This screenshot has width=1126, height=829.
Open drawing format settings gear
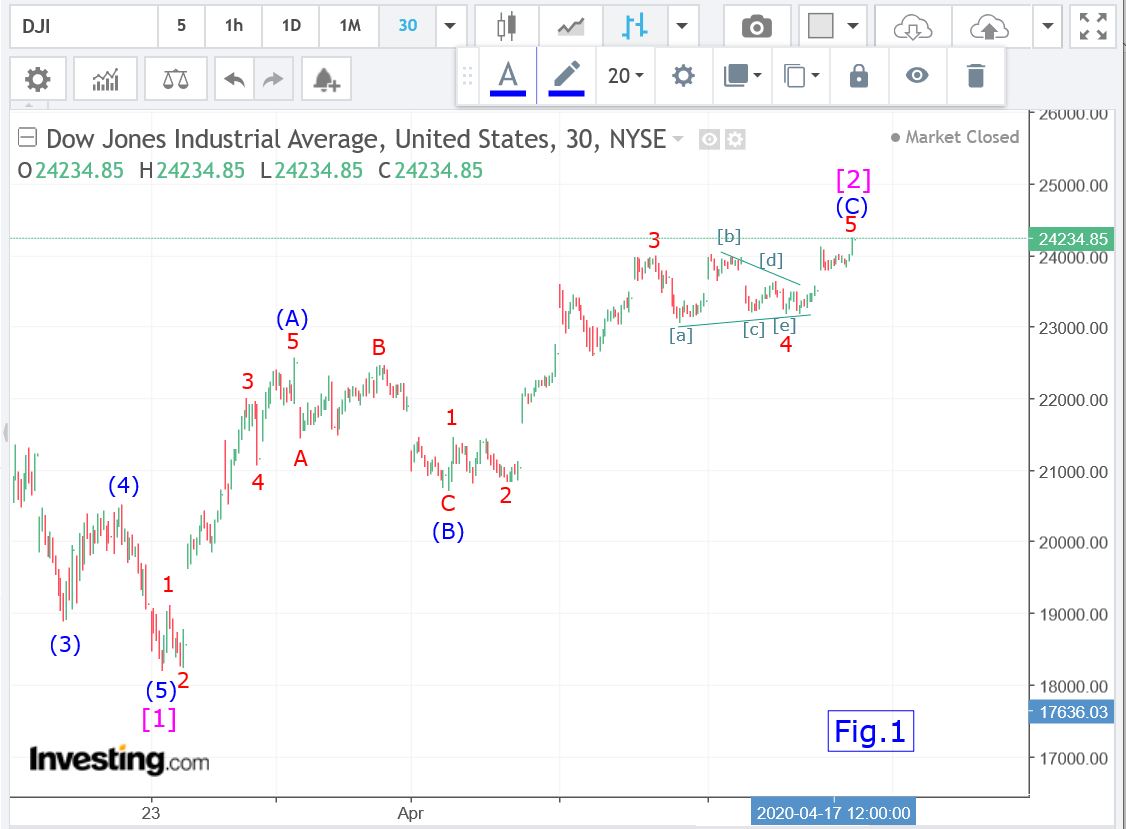point(683,75)
